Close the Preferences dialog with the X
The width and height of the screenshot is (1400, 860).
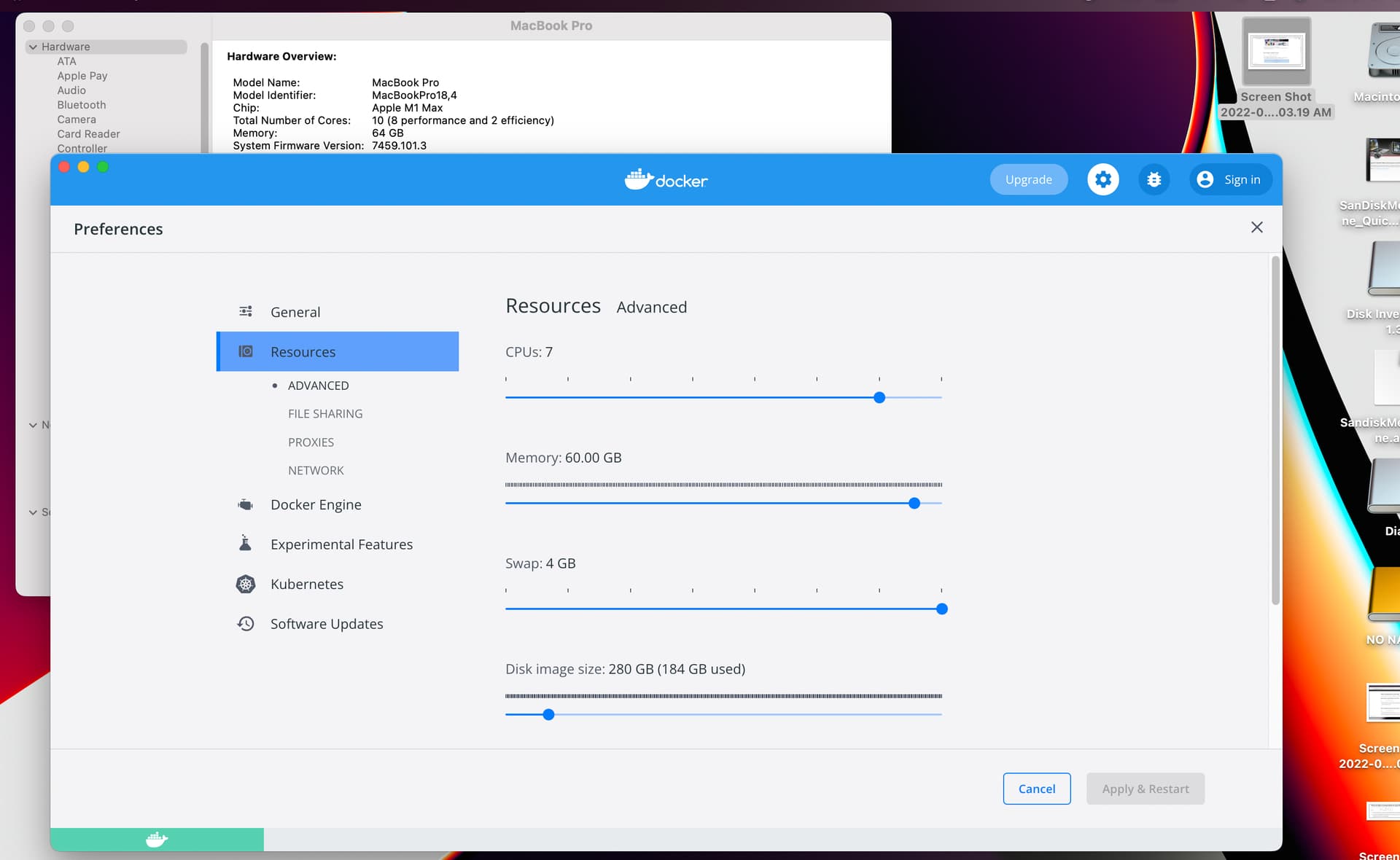point(1256,227)
